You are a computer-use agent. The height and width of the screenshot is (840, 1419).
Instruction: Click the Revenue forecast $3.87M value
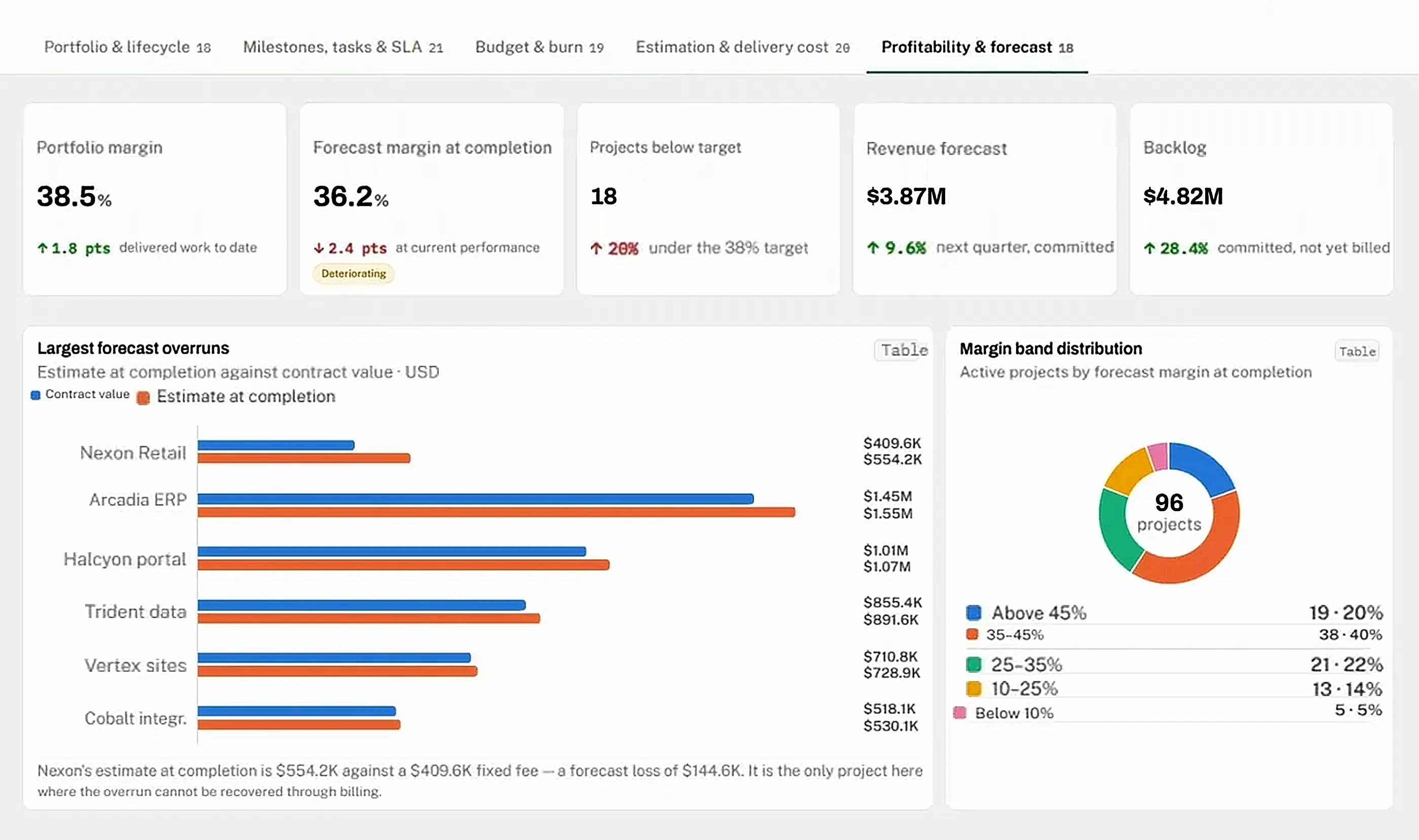coord(906,197)
